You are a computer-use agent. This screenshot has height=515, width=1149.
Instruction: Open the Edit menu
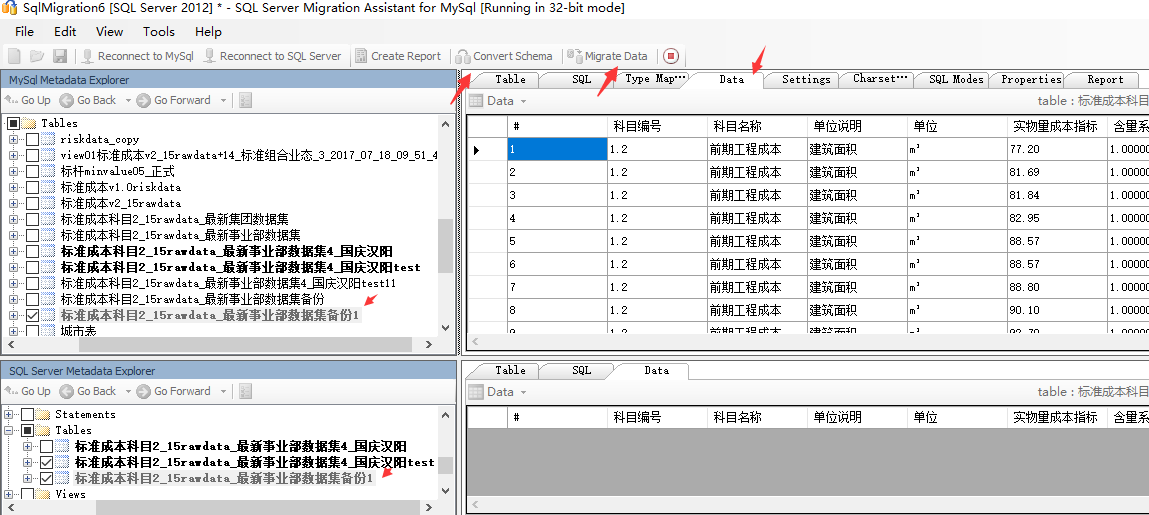click(x=65, y=32)
